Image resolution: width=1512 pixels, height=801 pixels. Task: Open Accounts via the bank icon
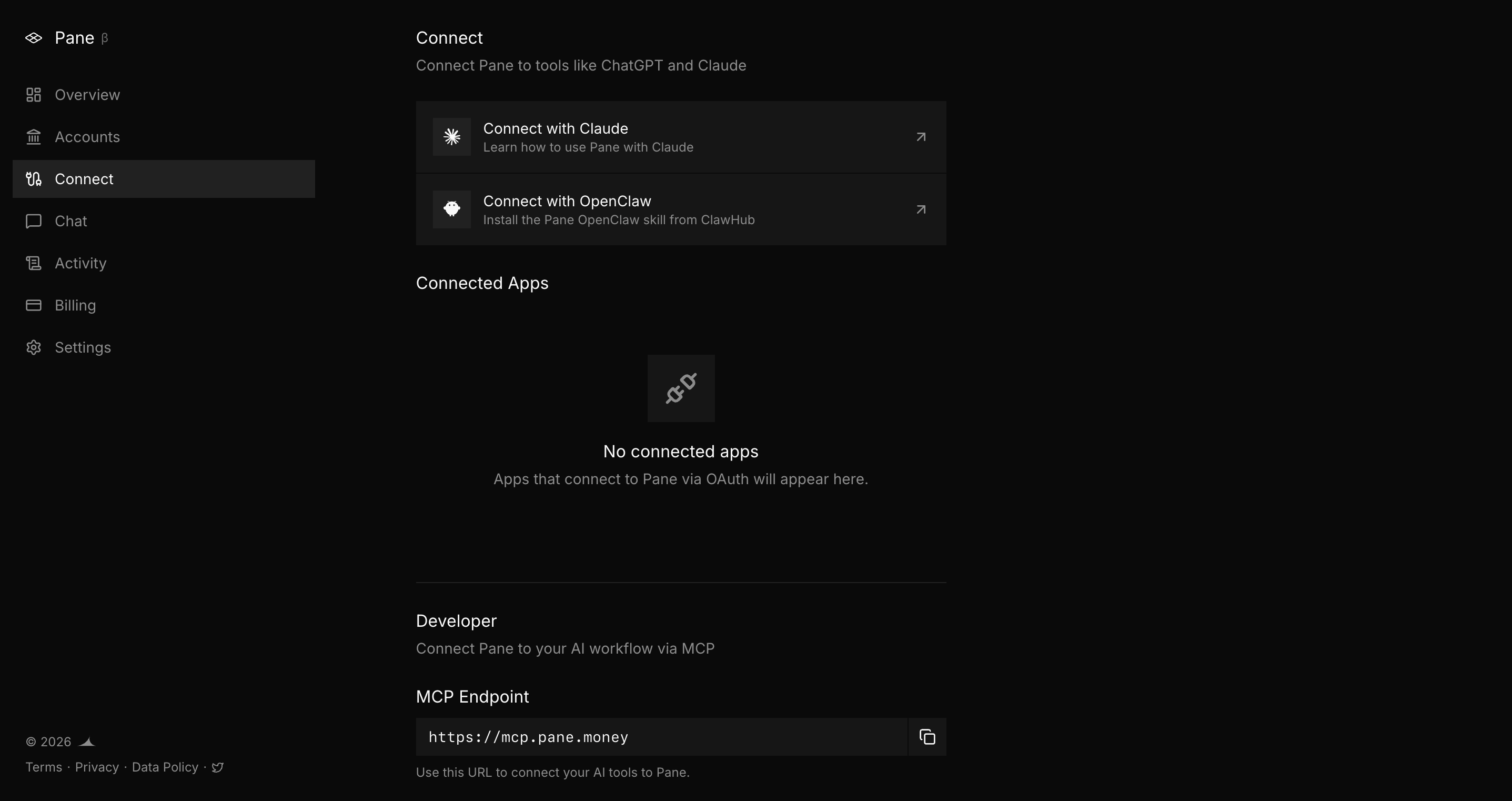click(x=34, y=137)
